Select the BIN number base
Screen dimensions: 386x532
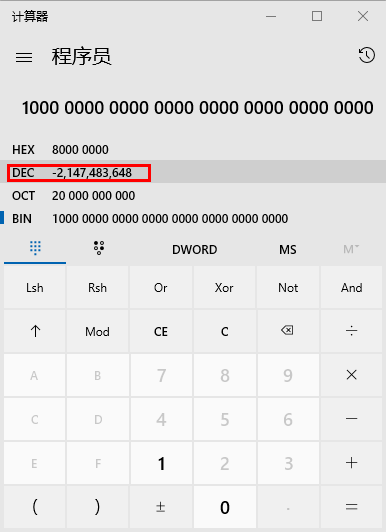pos(193,219)
